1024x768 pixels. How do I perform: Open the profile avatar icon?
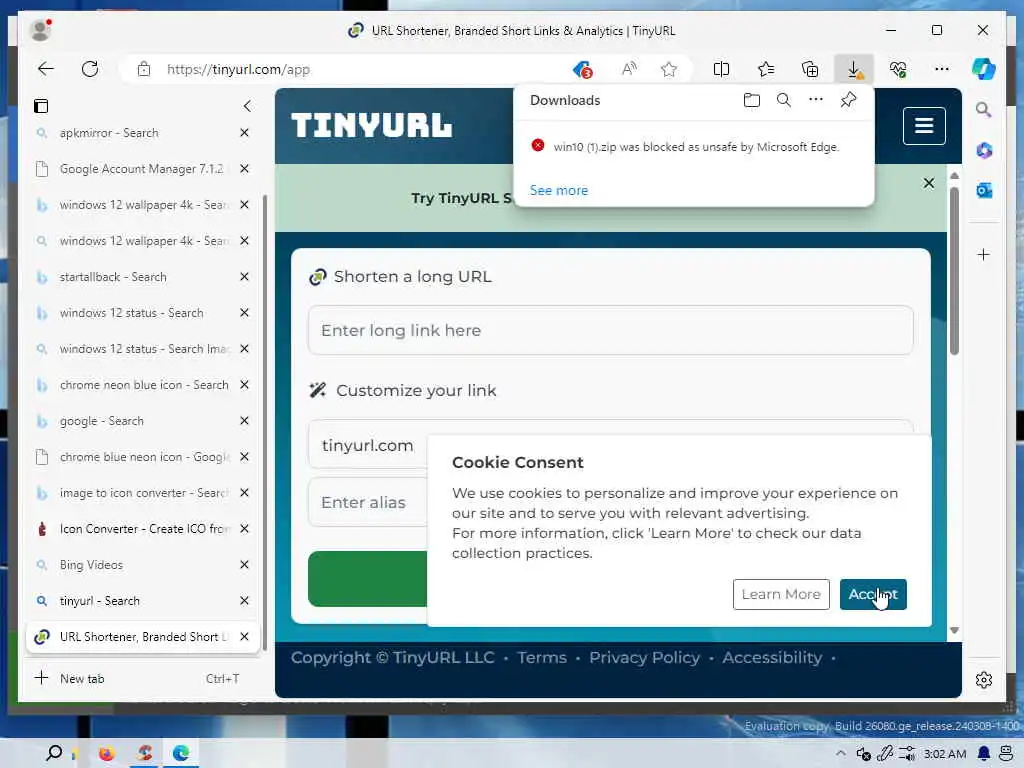[40, 30]
